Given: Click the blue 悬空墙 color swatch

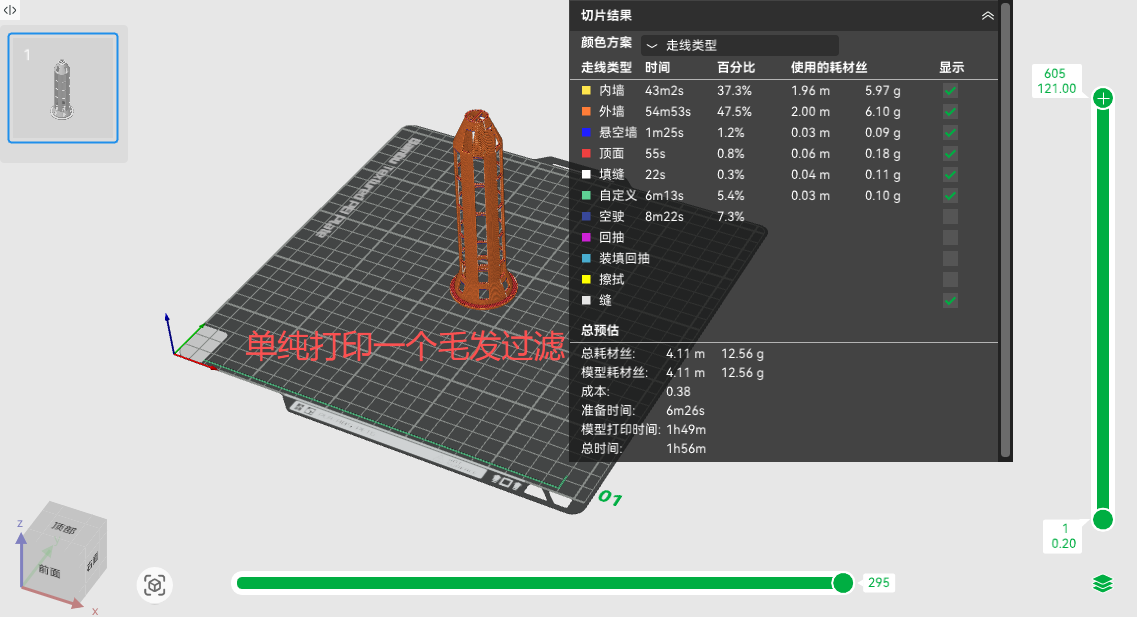Looking at the screenshot, I should pos(586,133).
